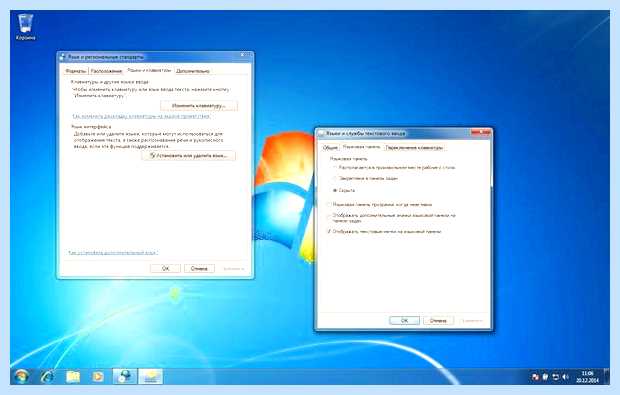Open the Как установить дополнительные языки link
This screenshot has width=620, height=395.
coord(113,252)
